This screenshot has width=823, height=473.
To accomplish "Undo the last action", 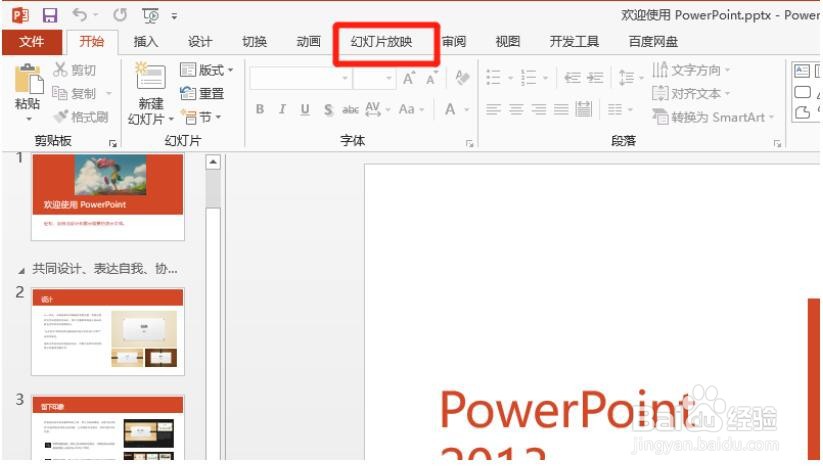I will coord(80,15).
